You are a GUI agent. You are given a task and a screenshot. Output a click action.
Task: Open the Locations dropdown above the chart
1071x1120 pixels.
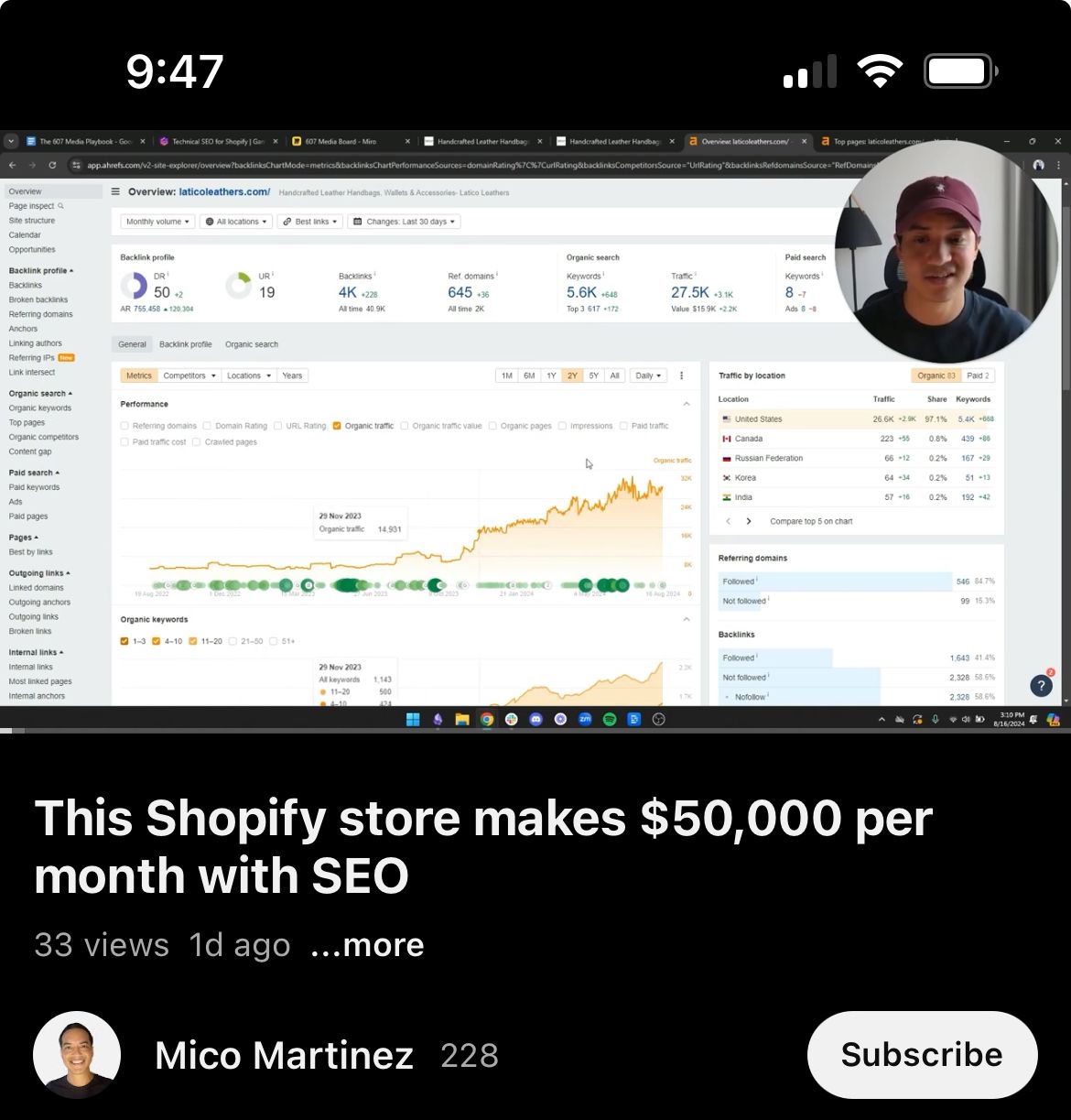click(x=248, y=375)
